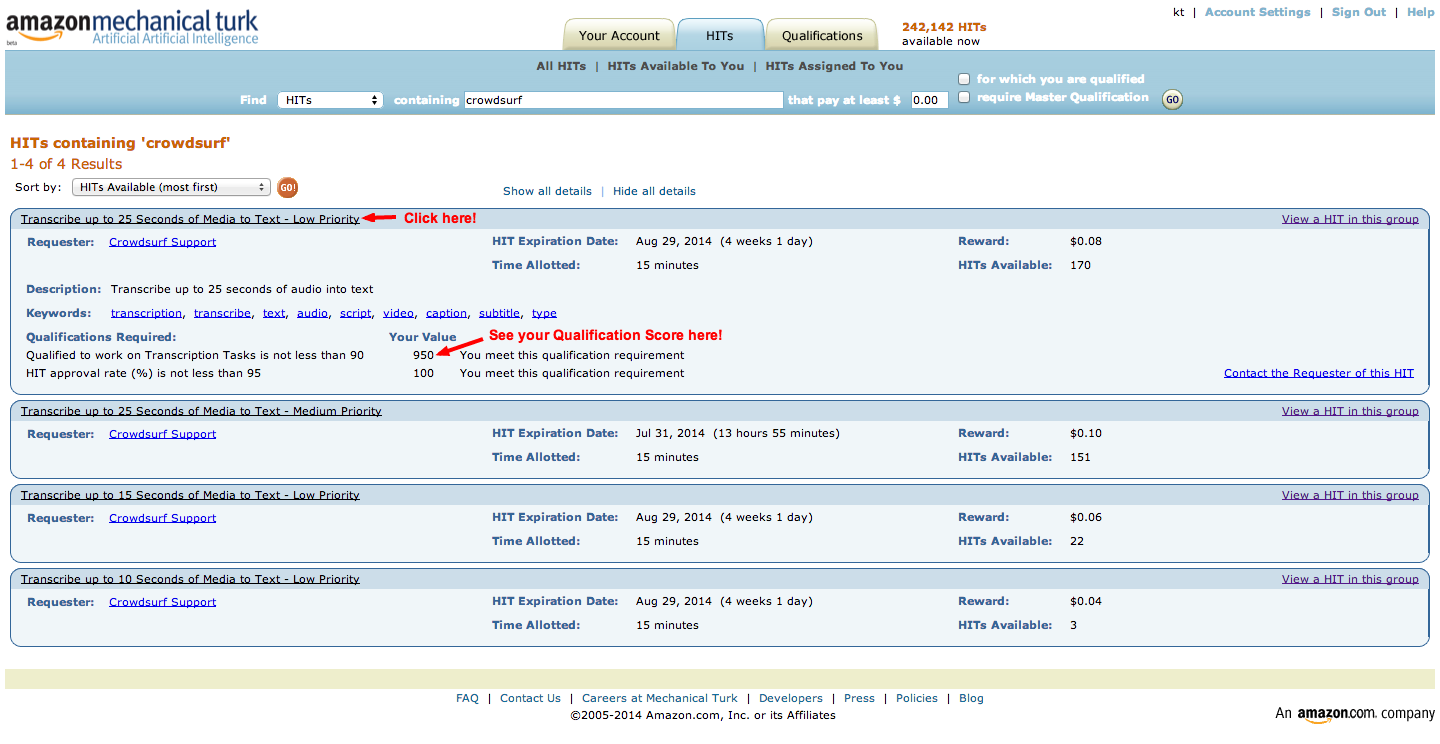Image resolution: width=1440 pixels, height=744 pixels.
Task: Click the Amazon.com company logo in footer
Action: click(x=1354, y=713)
